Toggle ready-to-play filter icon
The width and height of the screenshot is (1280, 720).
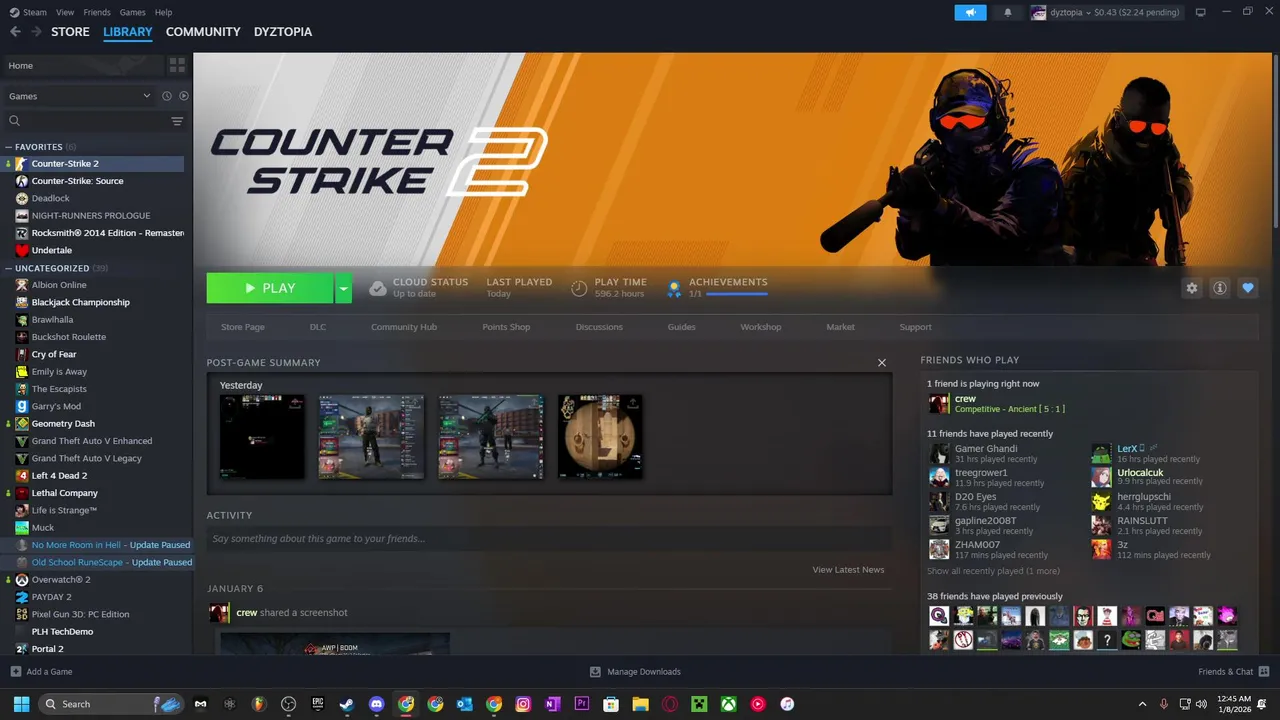[184, 96]
